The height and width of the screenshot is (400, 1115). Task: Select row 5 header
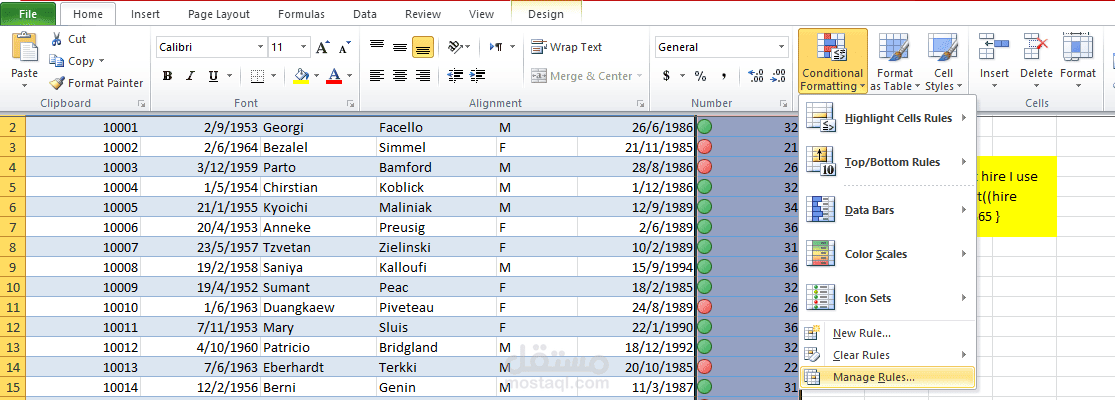point(13,188)
